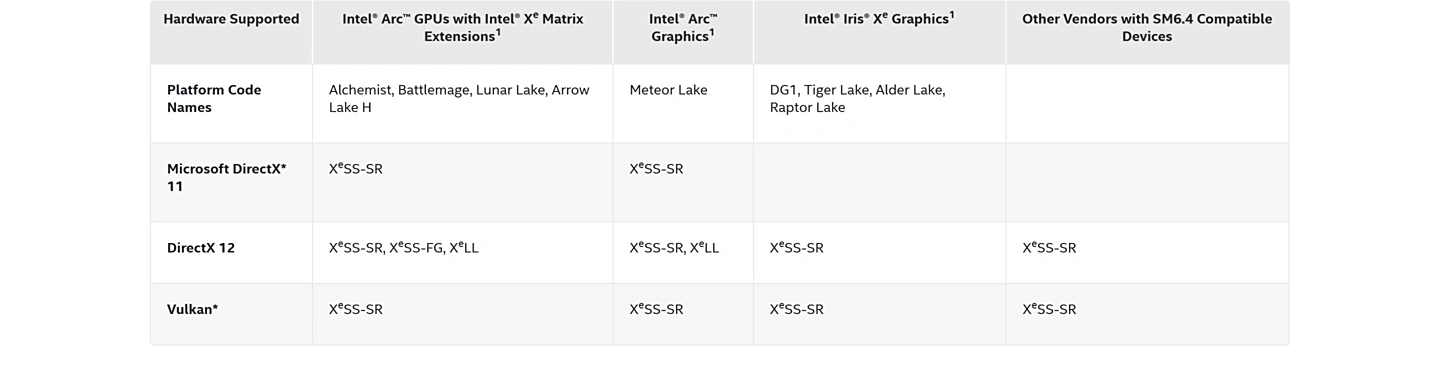Click XeSS-SR under Other Vendors in Vulkan row

point(1049,309)
